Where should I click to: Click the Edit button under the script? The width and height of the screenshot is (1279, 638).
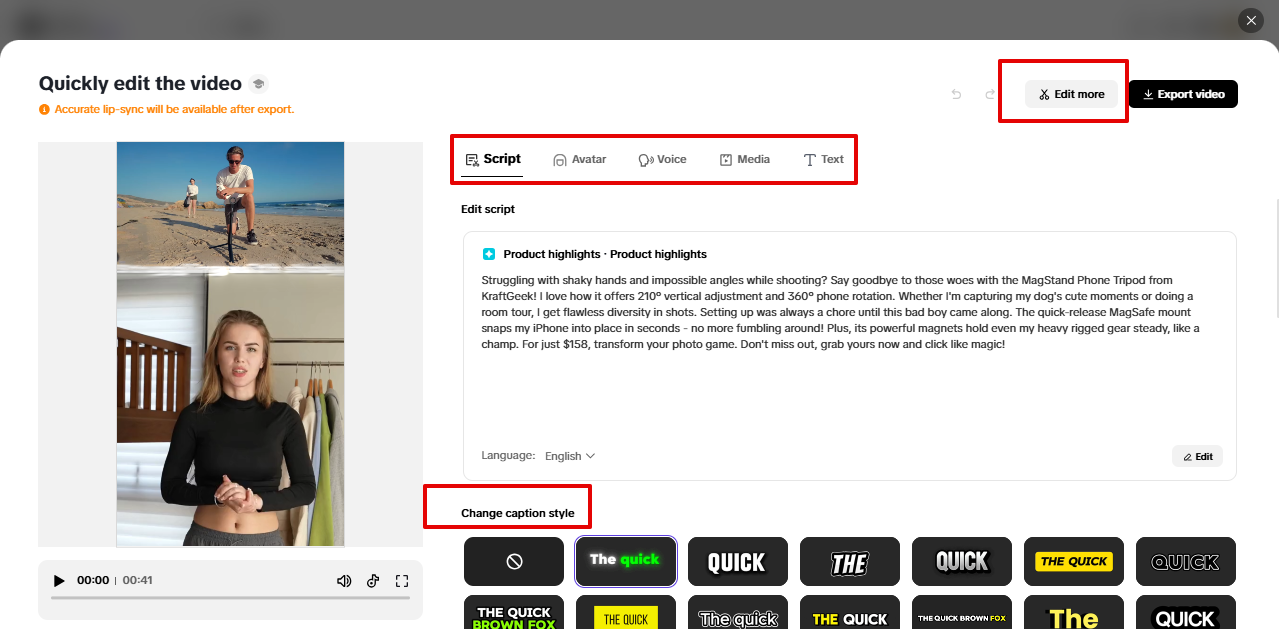[x=1197, y=456]
